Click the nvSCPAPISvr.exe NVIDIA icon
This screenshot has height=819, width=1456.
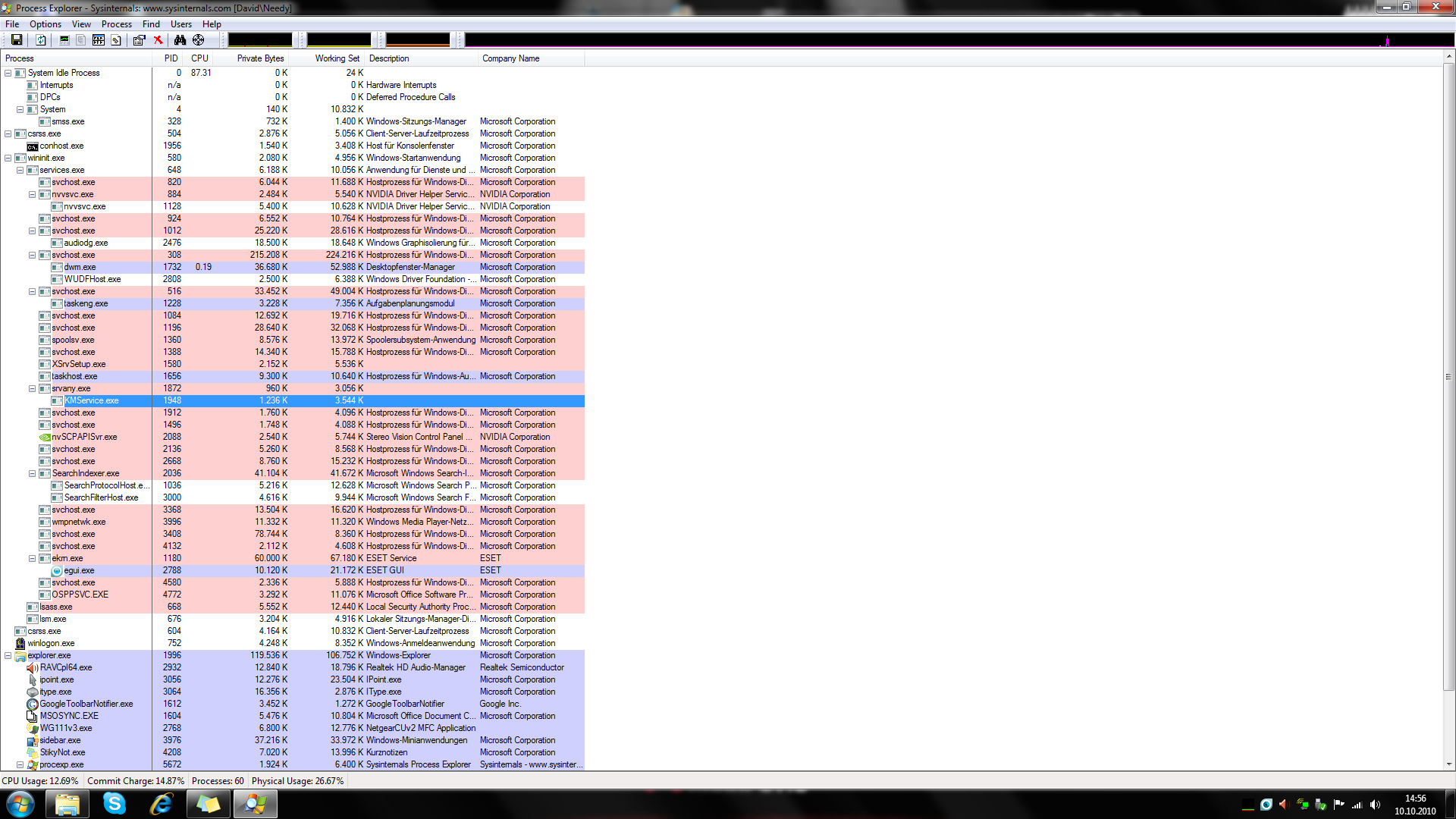coord(45,438)
